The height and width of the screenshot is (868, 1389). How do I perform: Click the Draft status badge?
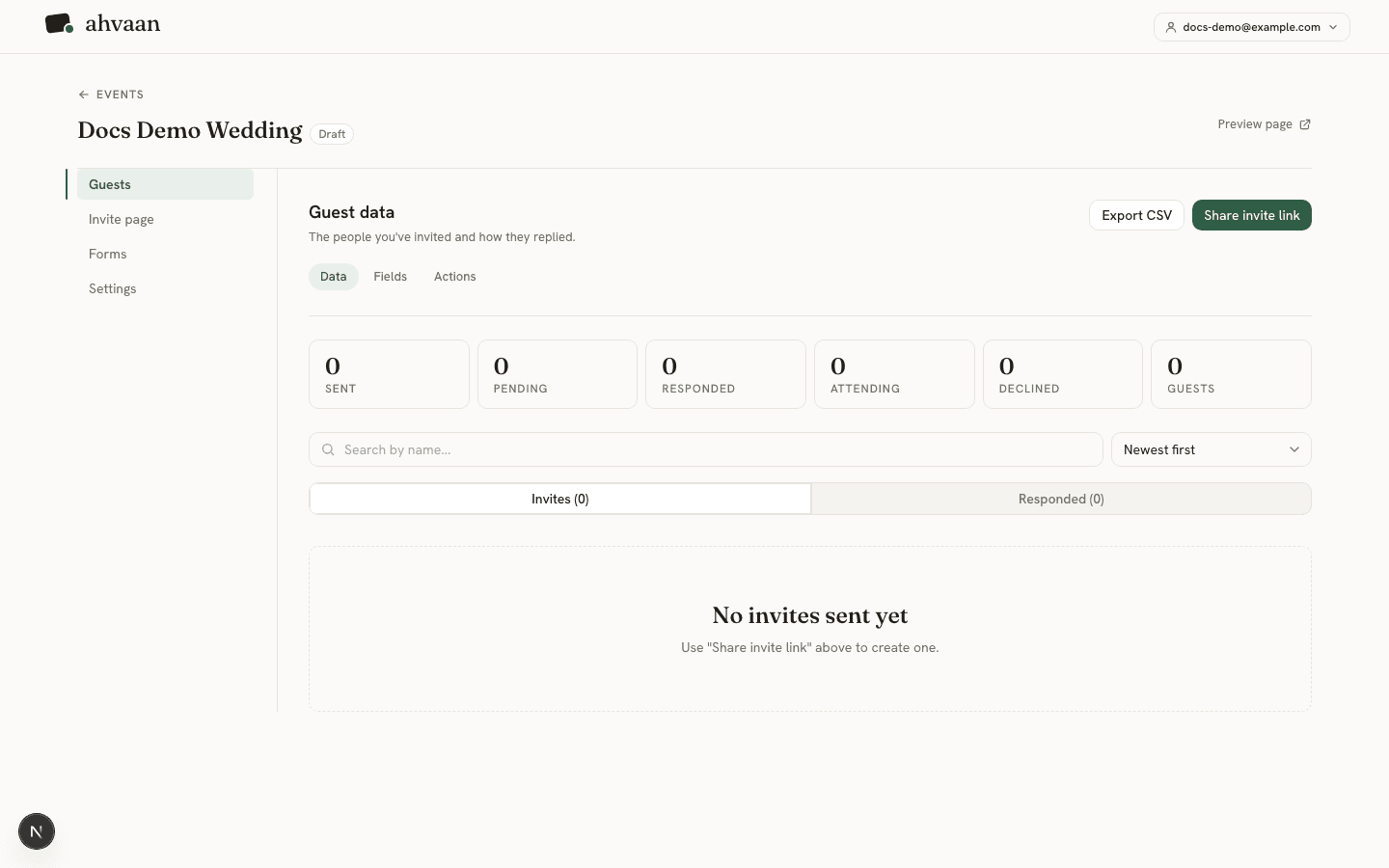[332, 134]
